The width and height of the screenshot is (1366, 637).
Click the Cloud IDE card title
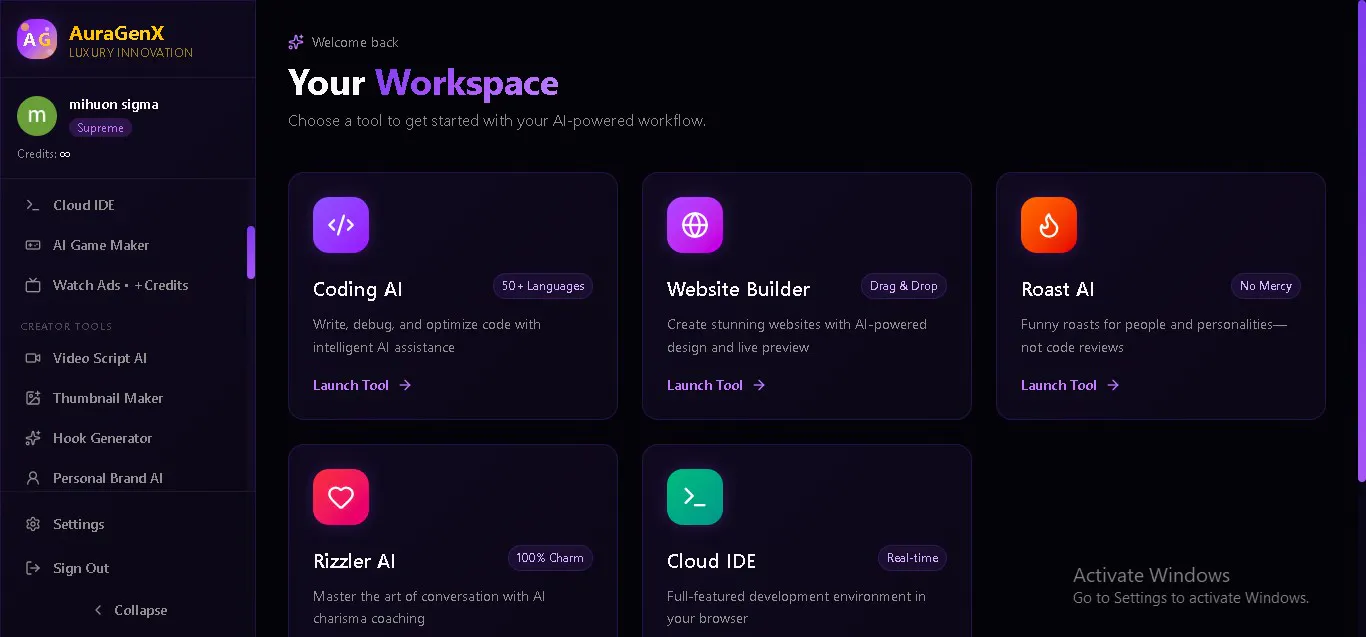(x=711, y=561)
